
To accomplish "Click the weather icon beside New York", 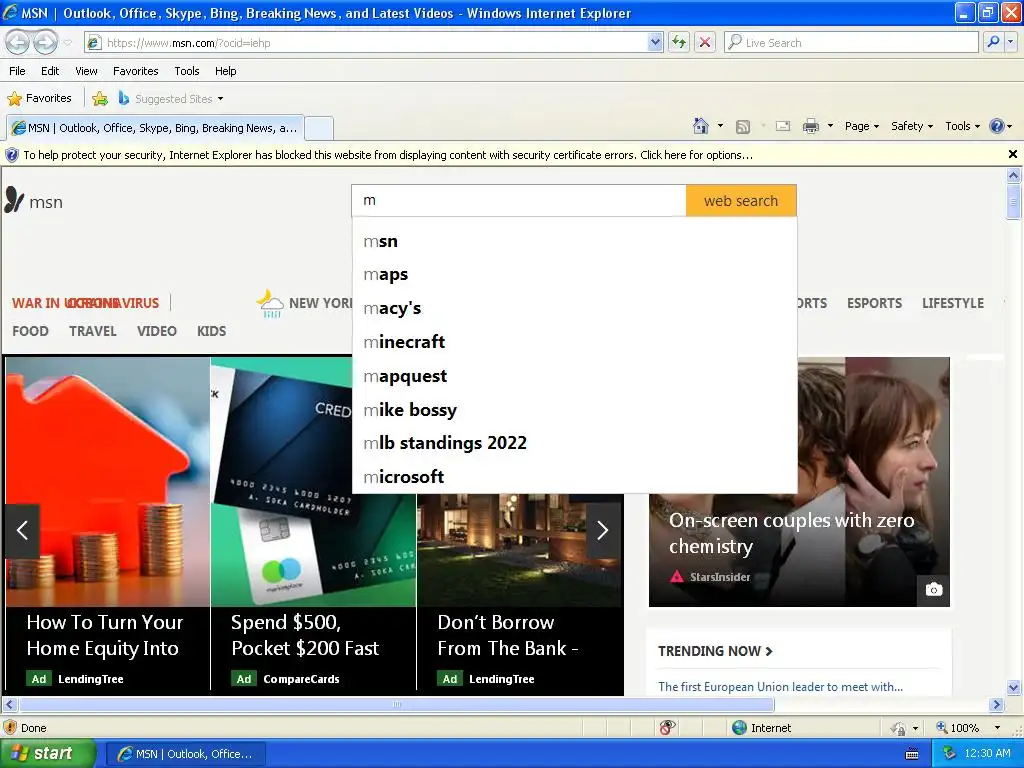I will tap(270, 304).
